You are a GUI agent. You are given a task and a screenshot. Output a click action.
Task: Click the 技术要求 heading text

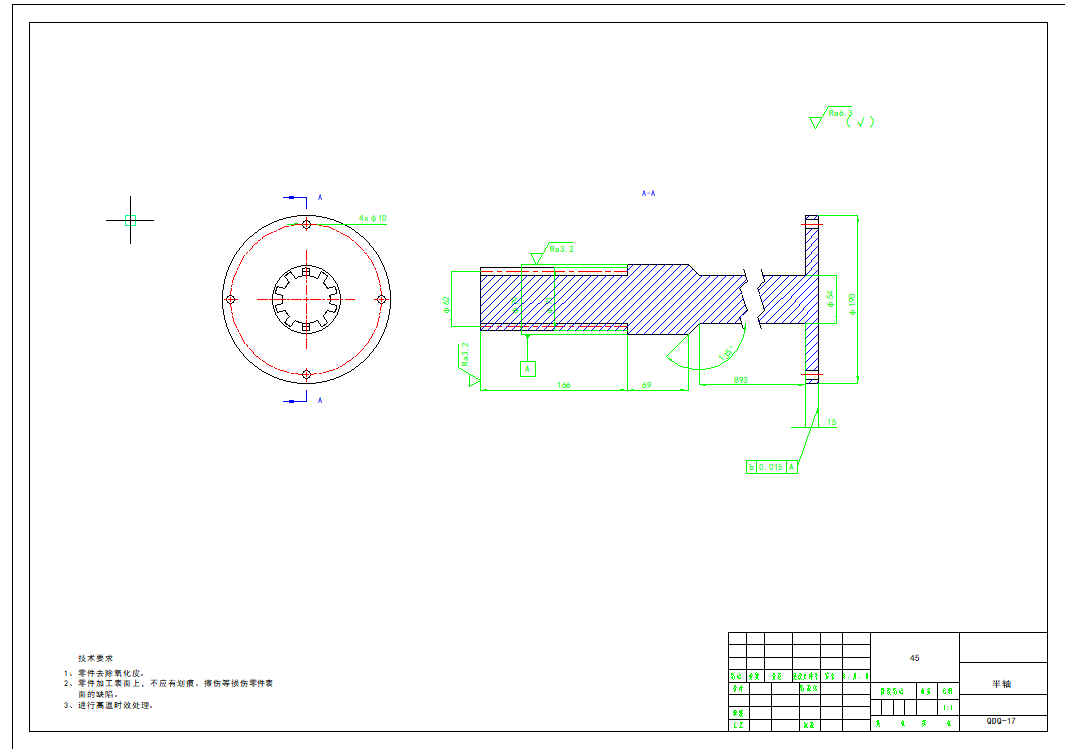click(96, 658)
